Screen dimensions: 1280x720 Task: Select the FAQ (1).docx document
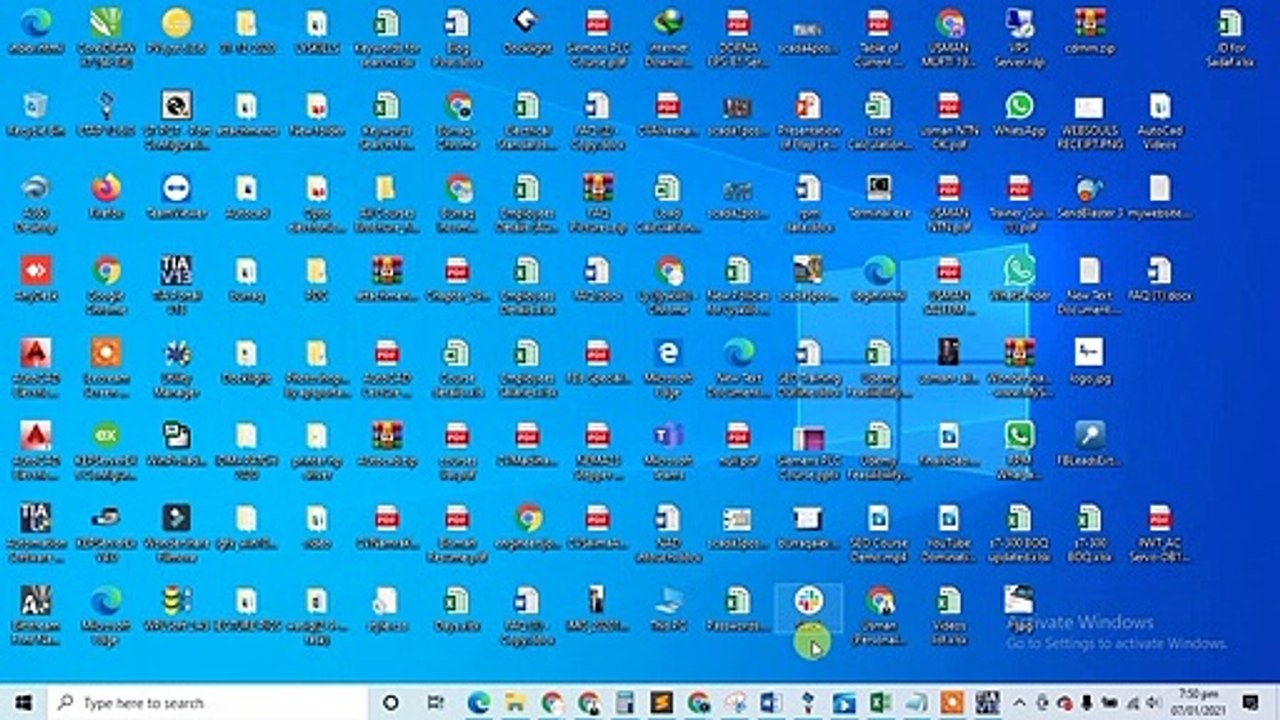pyautogui.click(x=1160, y=278)
